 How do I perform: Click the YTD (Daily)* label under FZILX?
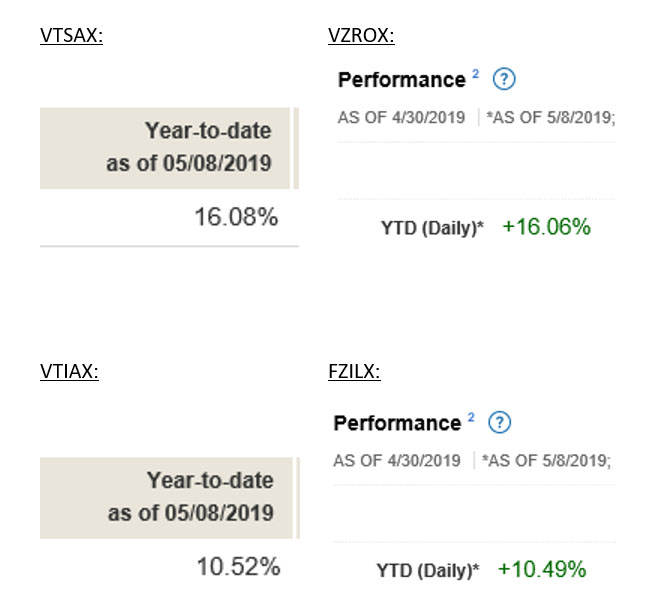click(x=428, y=571)
